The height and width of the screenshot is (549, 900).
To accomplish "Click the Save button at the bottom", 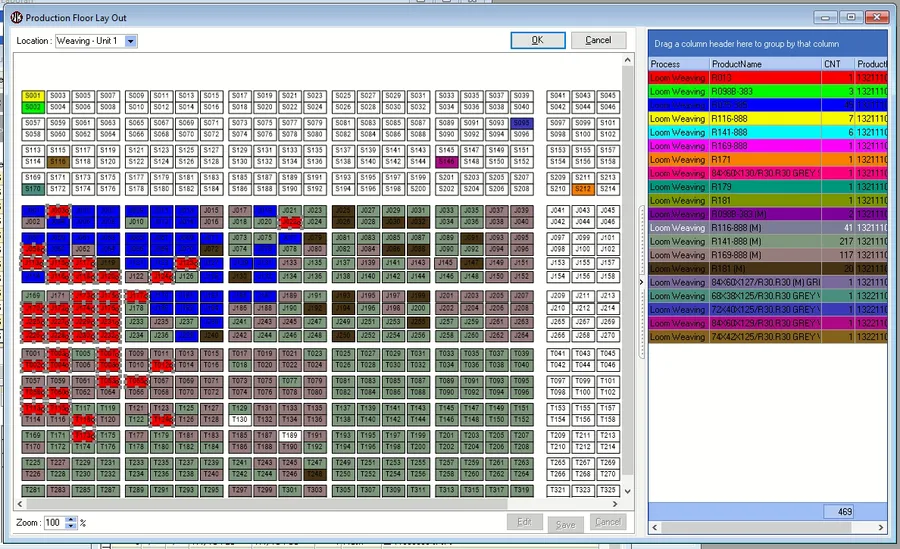I will tap(565, 524).
